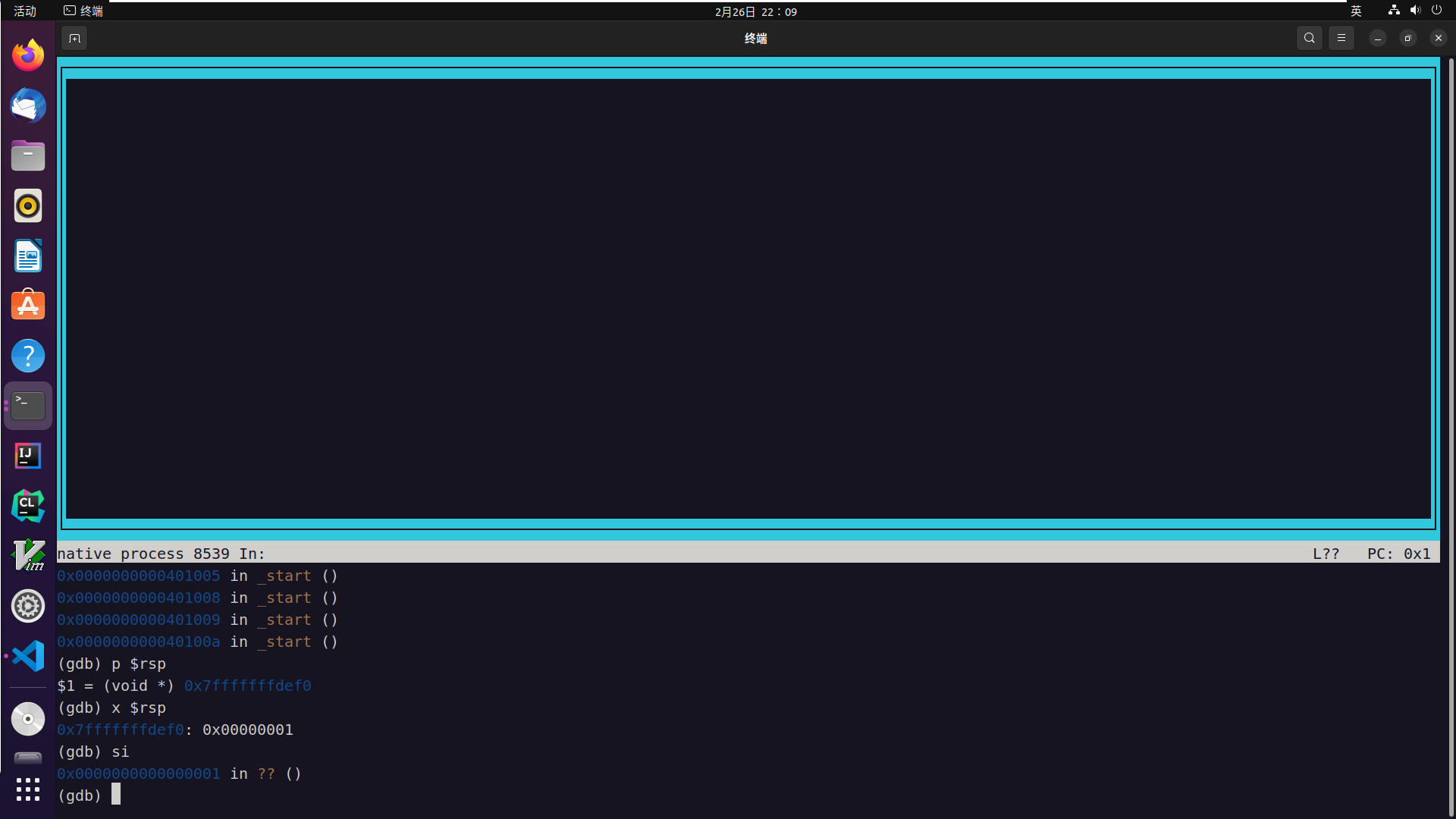Screen dimensions: 1456x819
Task: Open the Help icon in dock
Action: tap(28, 356)
